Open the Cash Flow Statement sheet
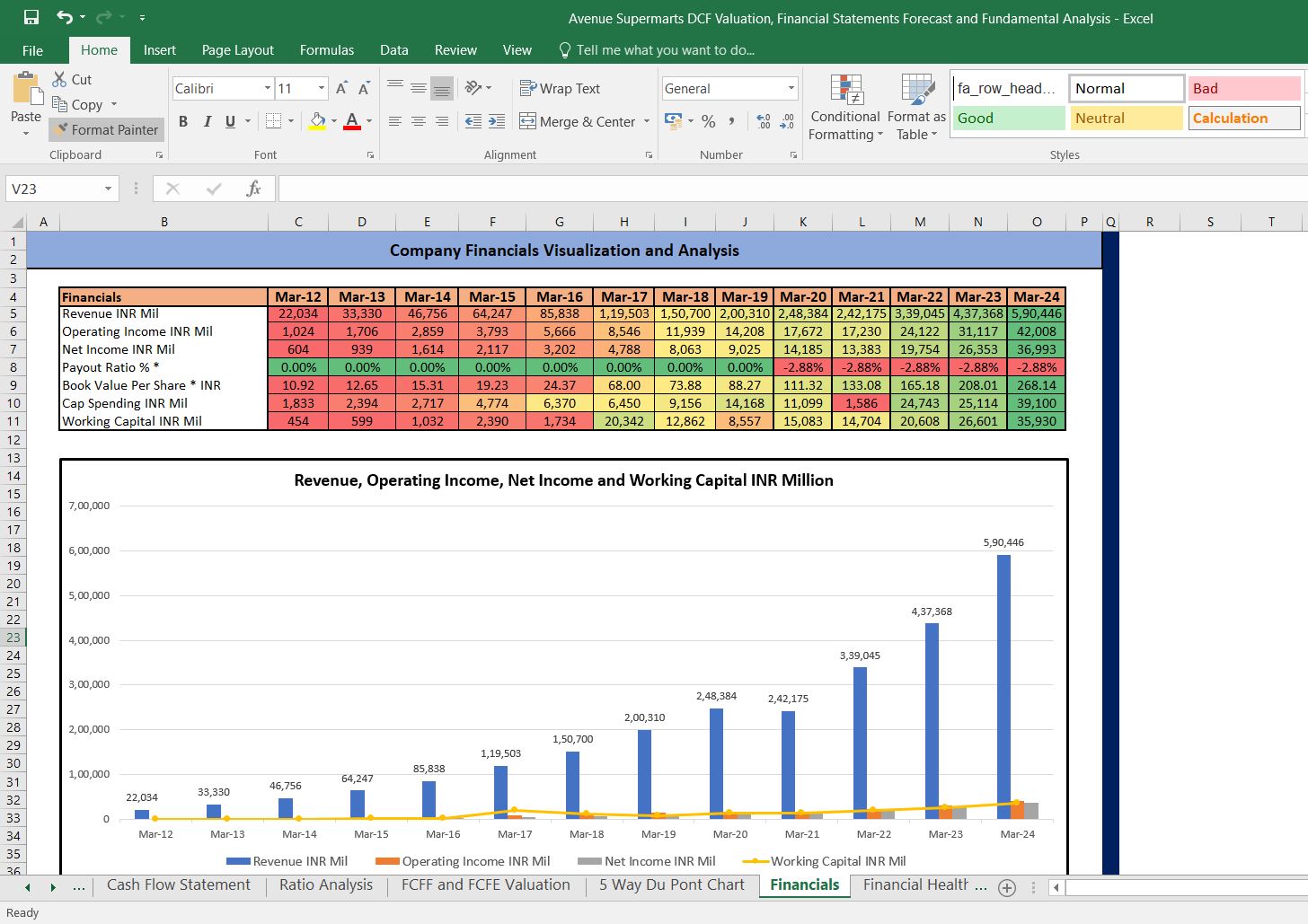The image size is (1308, 924). click(179, 885)
